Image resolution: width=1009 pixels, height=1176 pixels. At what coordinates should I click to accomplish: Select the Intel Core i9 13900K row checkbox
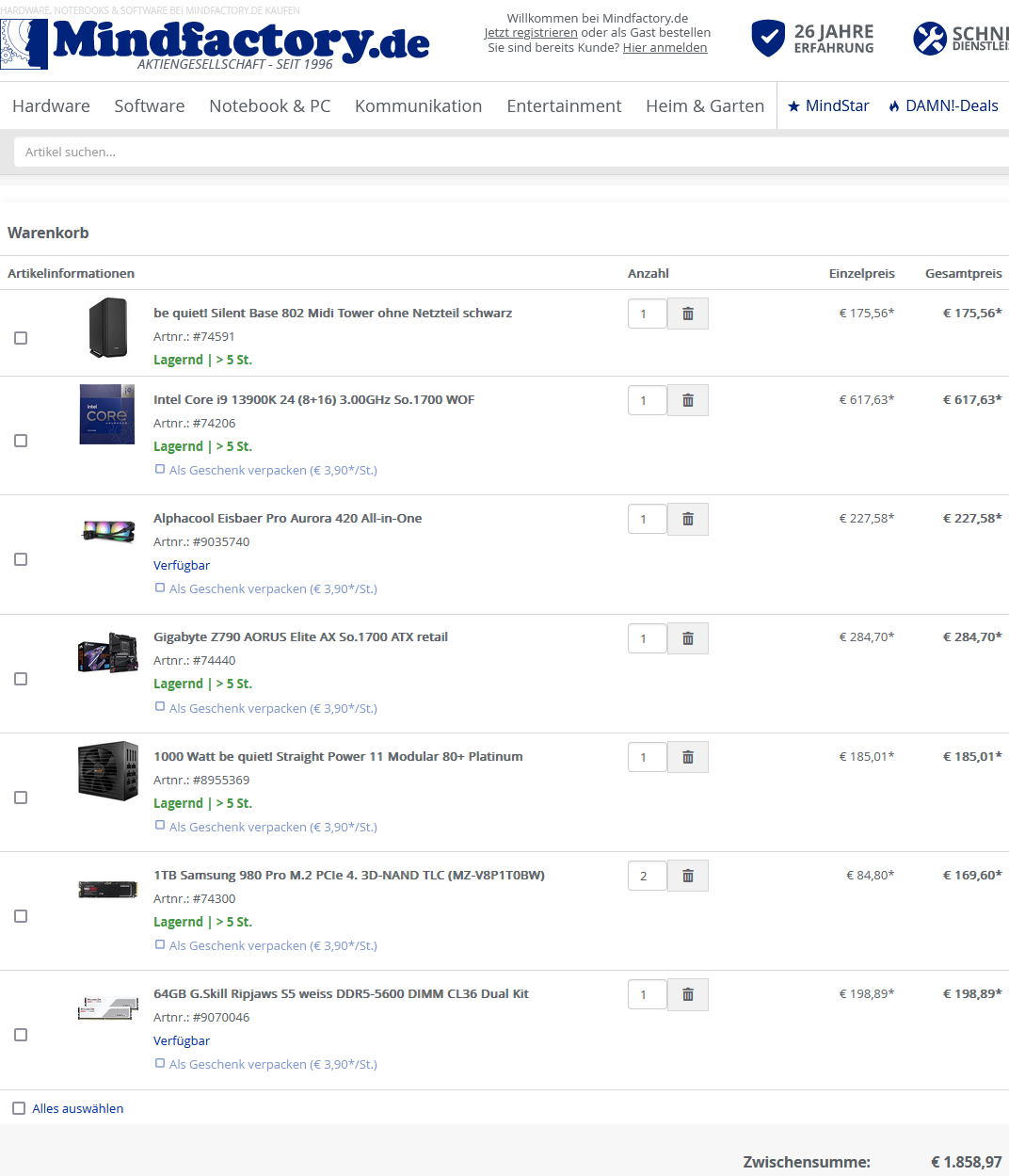21,441
